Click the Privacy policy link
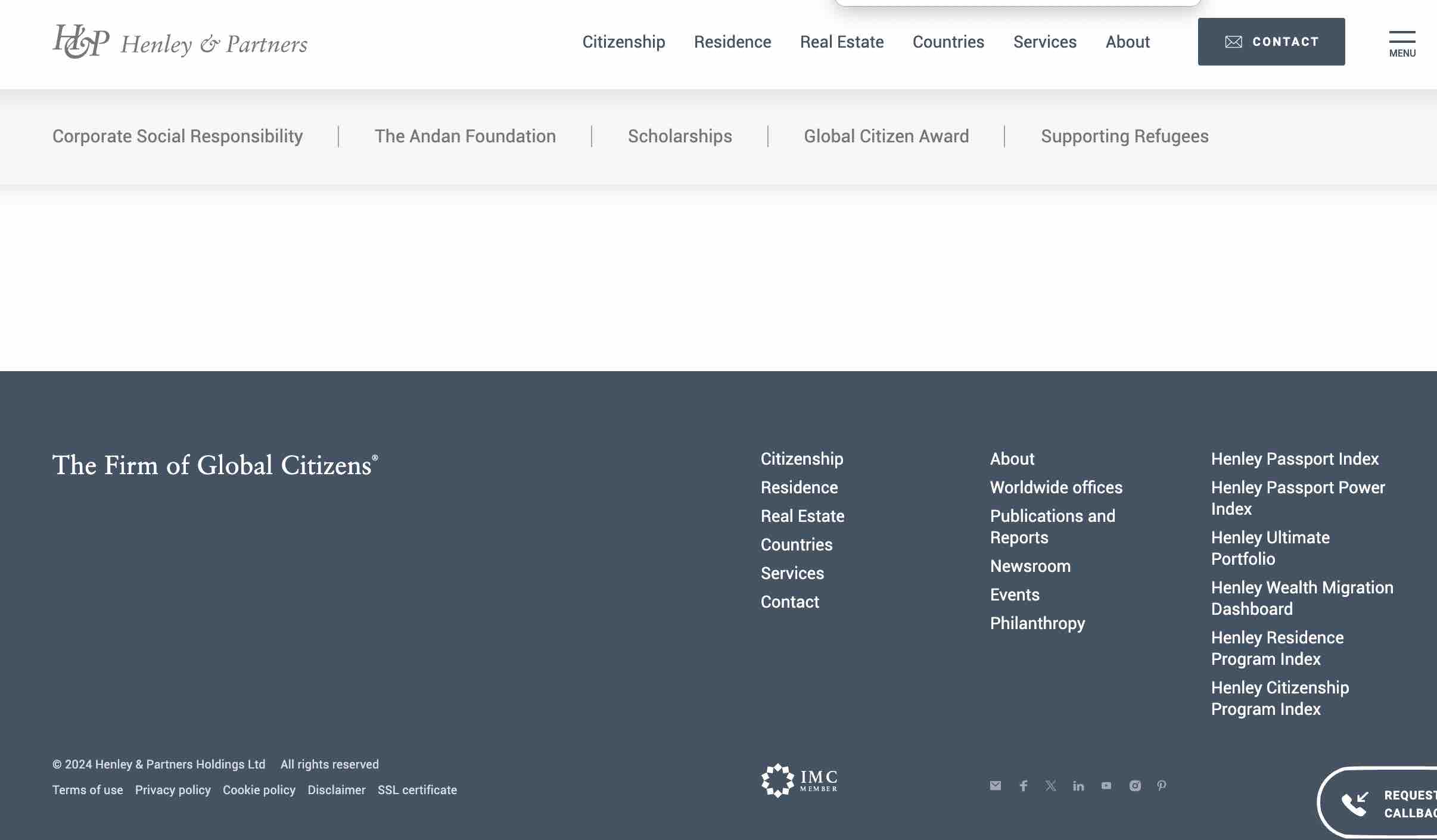Viewport: 1437px width, 840px height. tap(173, 790)
